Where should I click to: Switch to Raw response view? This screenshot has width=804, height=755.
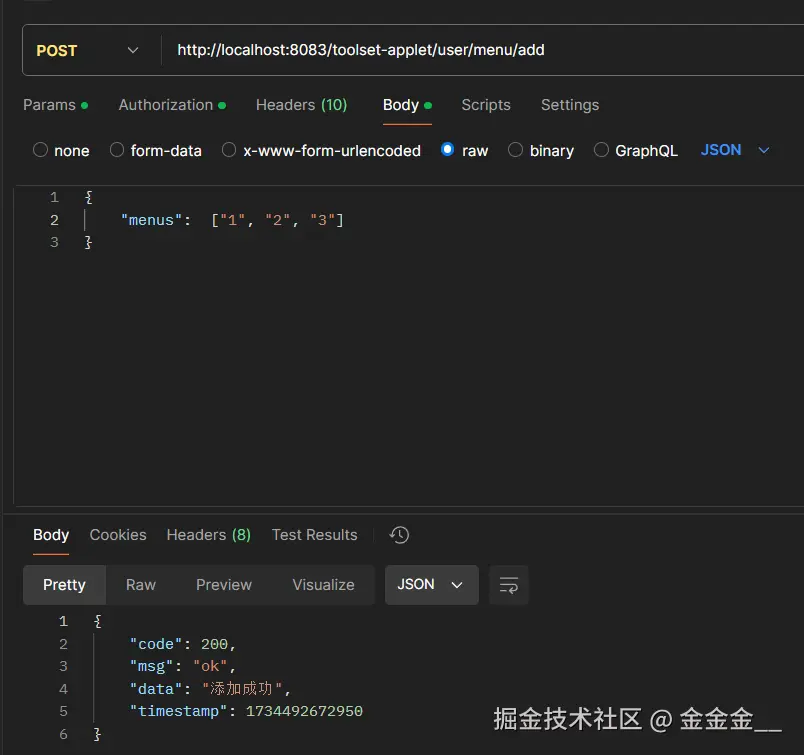[140, 585]
